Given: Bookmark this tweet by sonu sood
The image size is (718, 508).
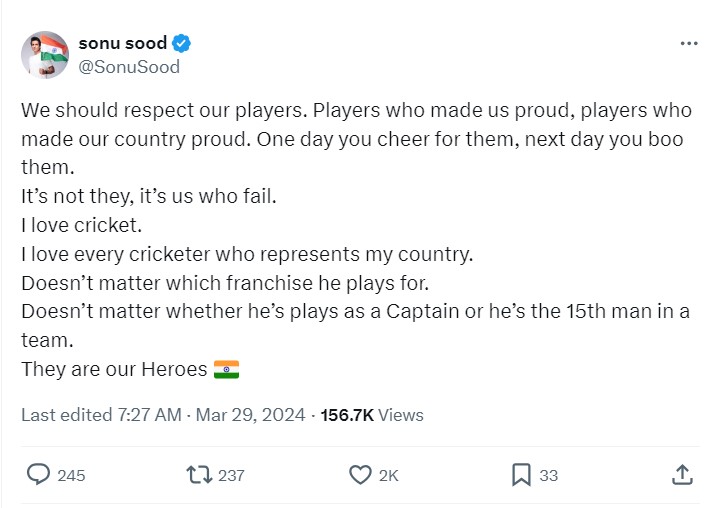Looking at the screenshot, I should tap(520, 475).
